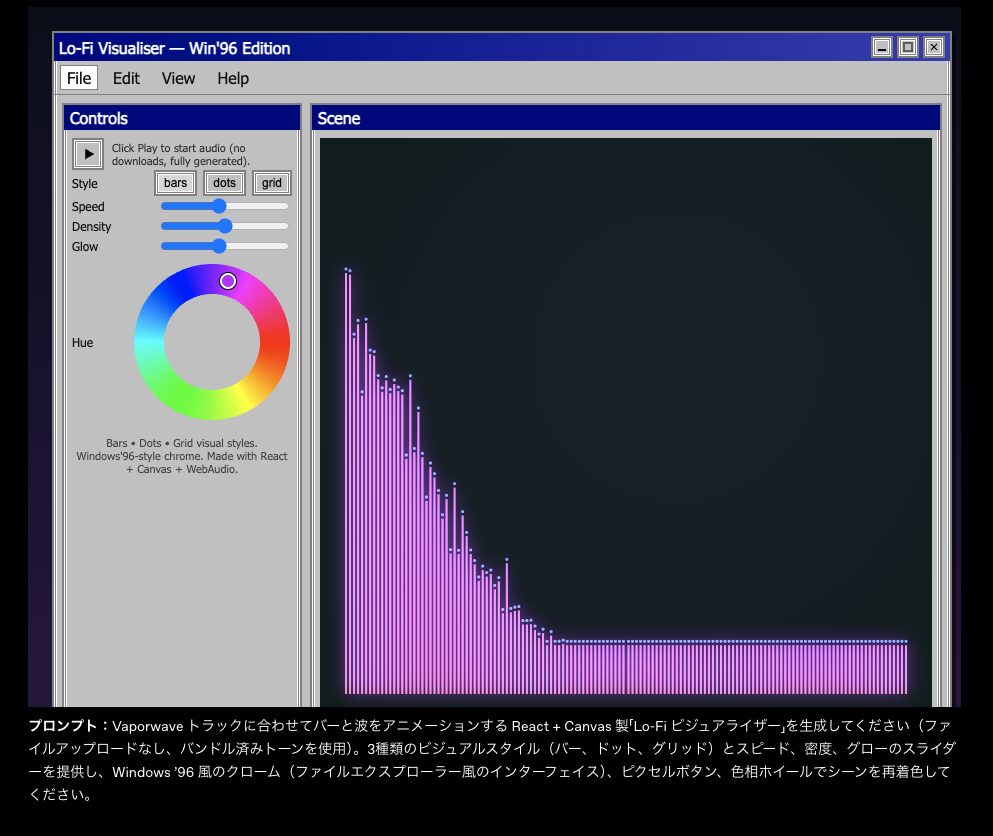Click the Scene panel header
Screen dimensions: 993x836
[x=626, y=118]
